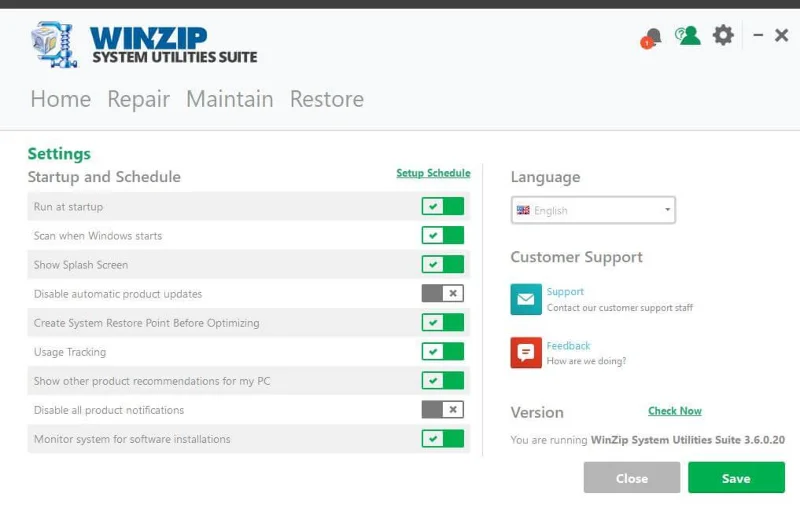This screenshot has height=508, width=800.
Task: Enable Disable automatic product updates switch
Action: pyautogui.click(x=443, y=294)
